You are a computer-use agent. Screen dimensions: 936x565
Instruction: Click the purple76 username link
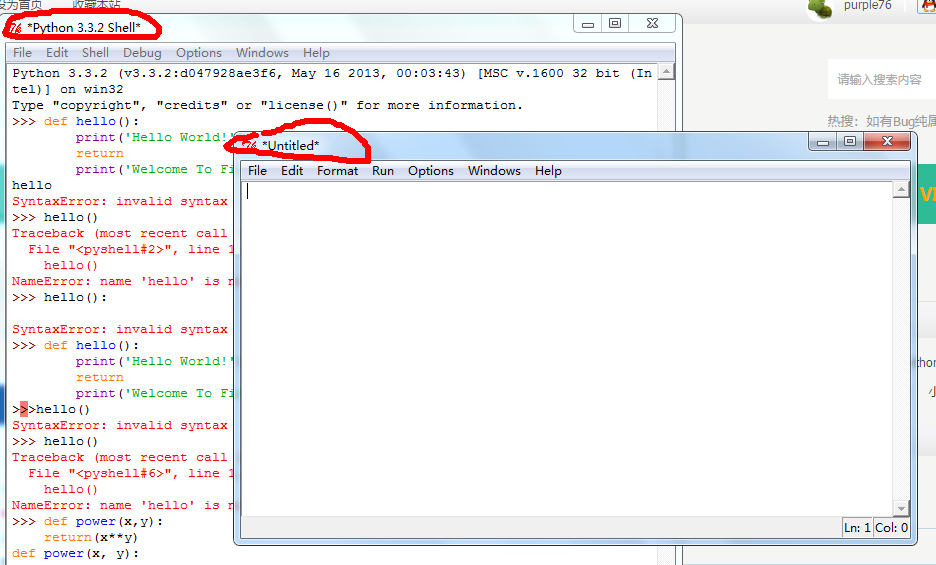[867, 6]
